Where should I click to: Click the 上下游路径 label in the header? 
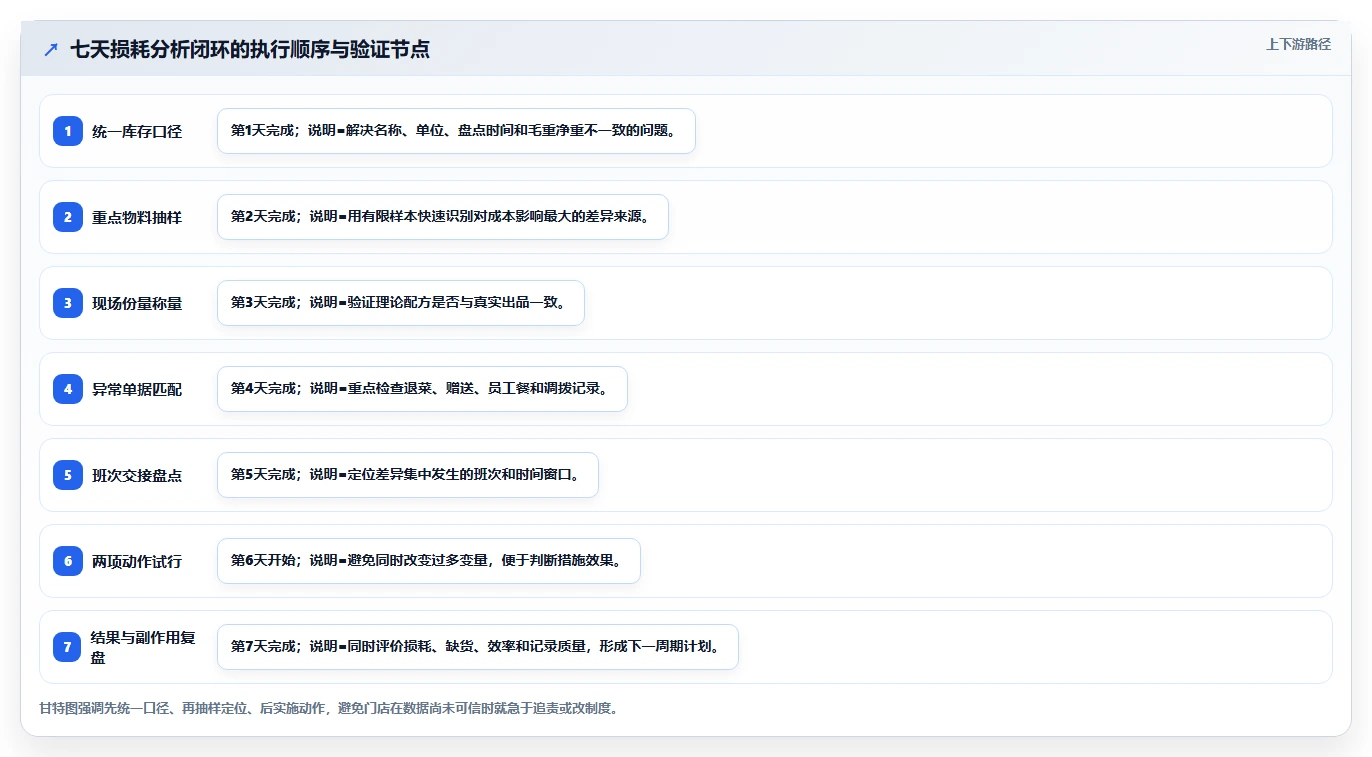click(1298, 44)
